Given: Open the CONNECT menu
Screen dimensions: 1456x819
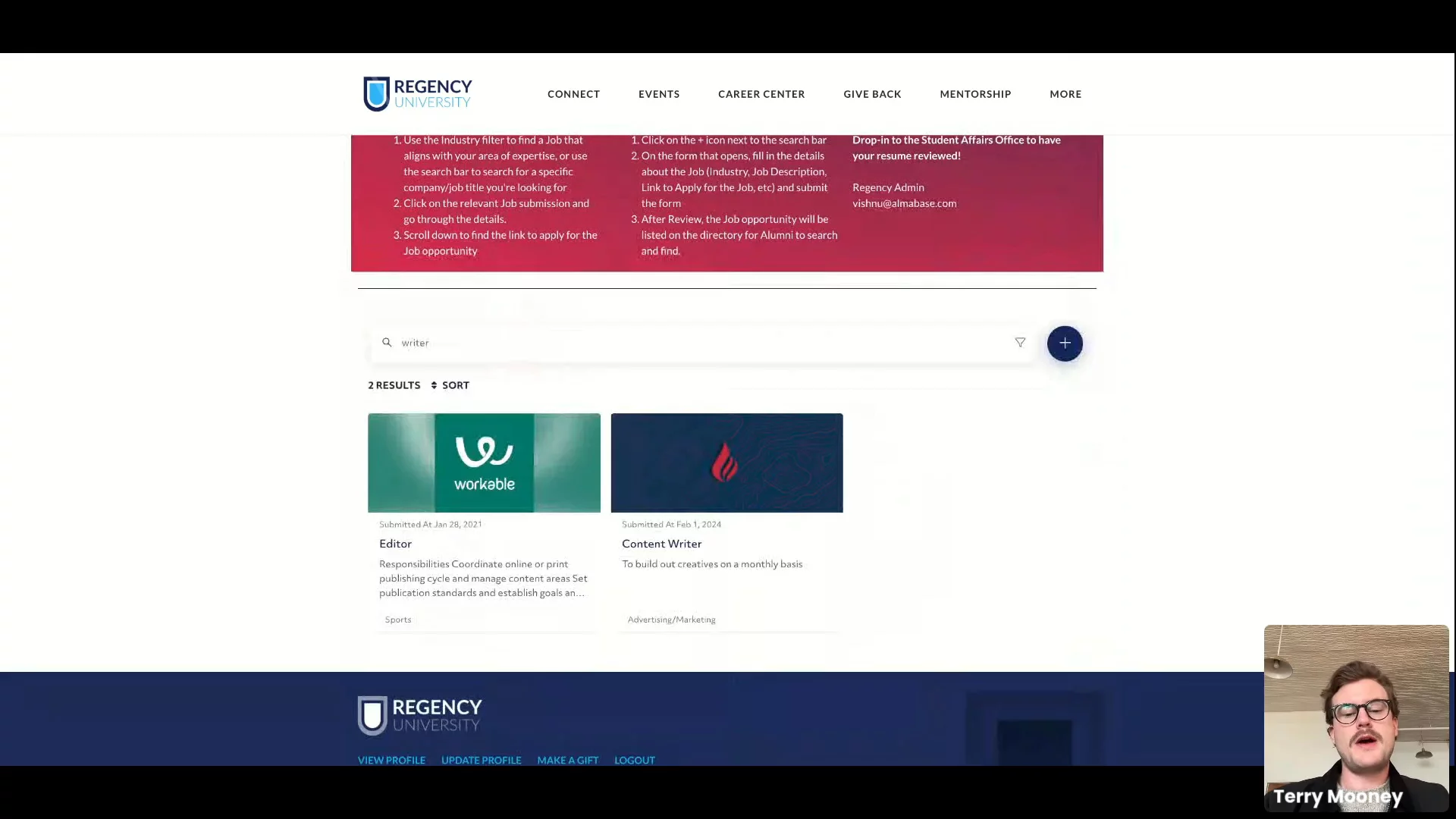Looking at the screenshot, I should pos(573,94).
